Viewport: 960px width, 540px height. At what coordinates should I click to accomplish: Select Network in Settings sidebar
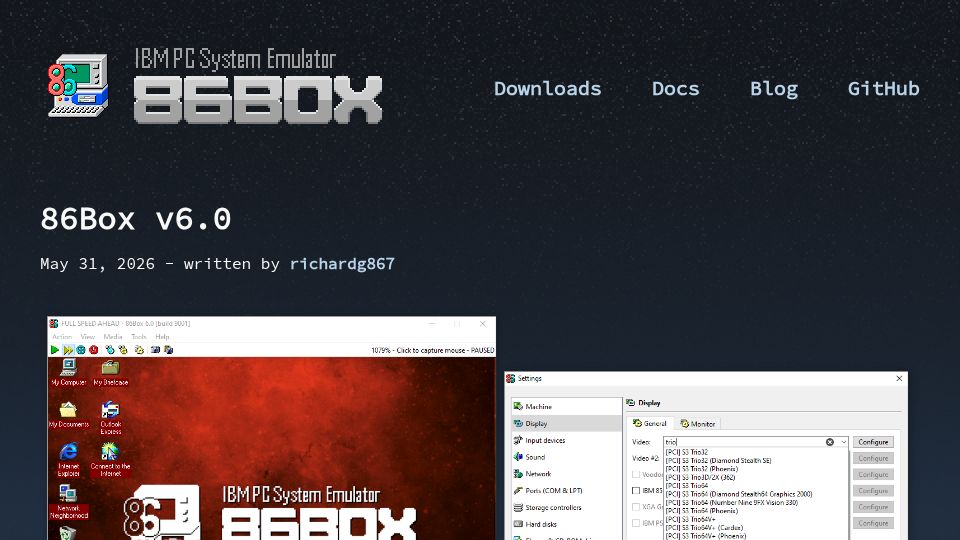(x=566, y=473)
